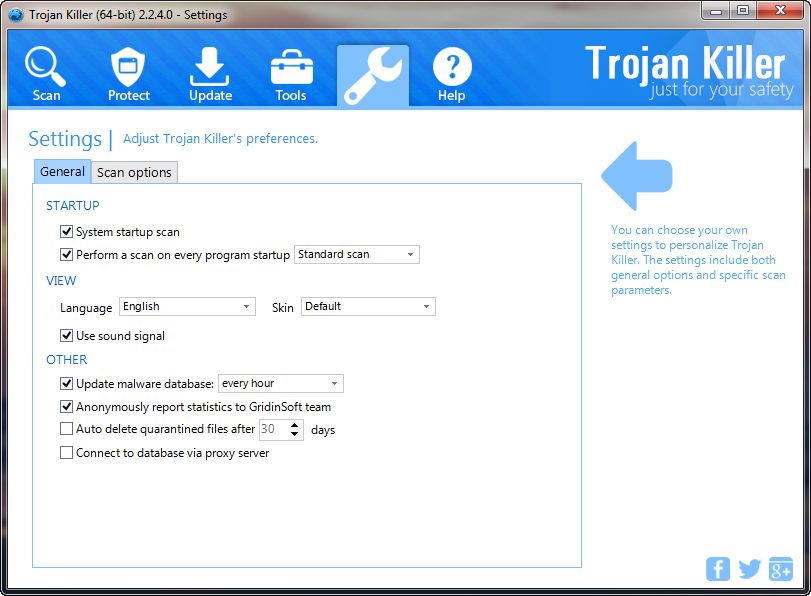Image resolution: width=811 pixels, height=596 pixels.
Task: Increase quarantine days with up stepper arrow
Action: (x=295, y=425)
